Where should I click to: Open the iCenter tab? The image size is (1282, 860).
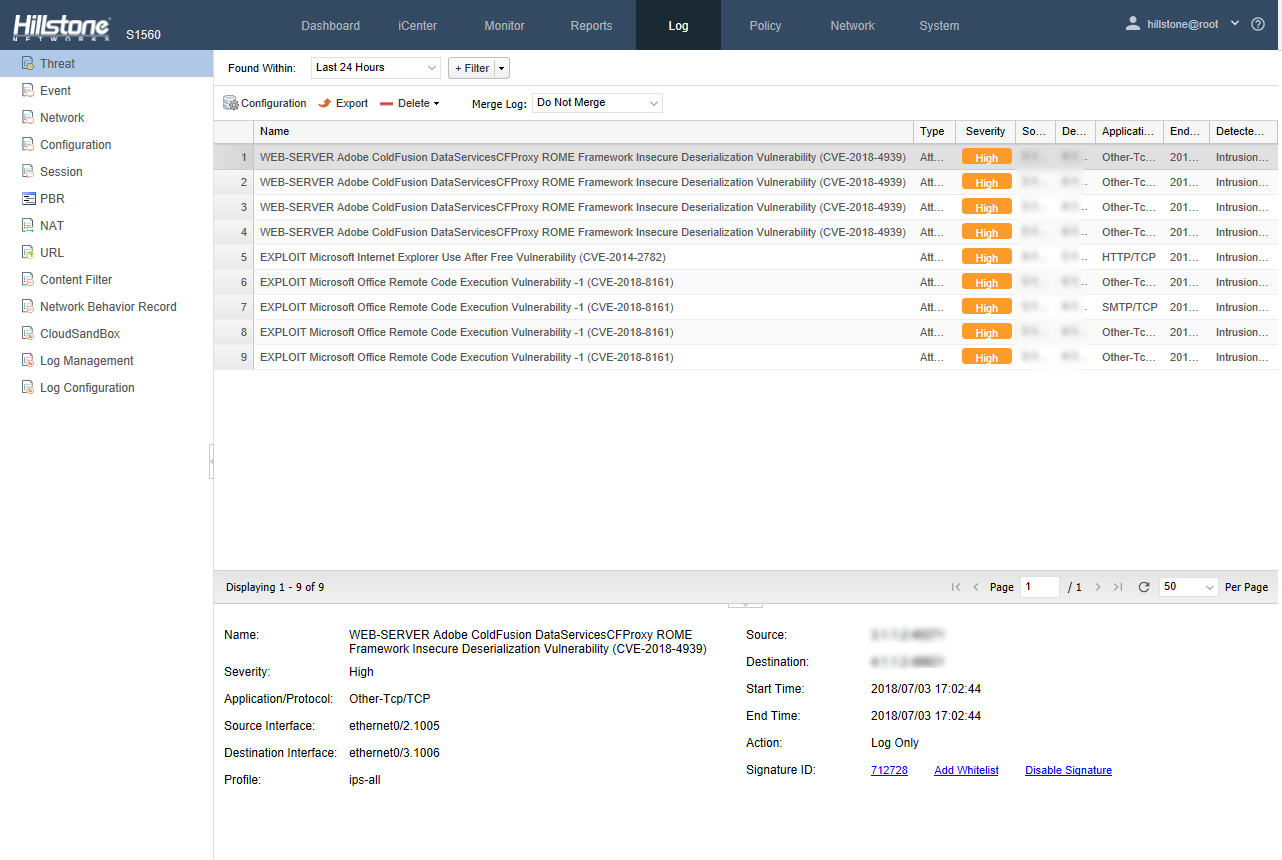[417, 25]
